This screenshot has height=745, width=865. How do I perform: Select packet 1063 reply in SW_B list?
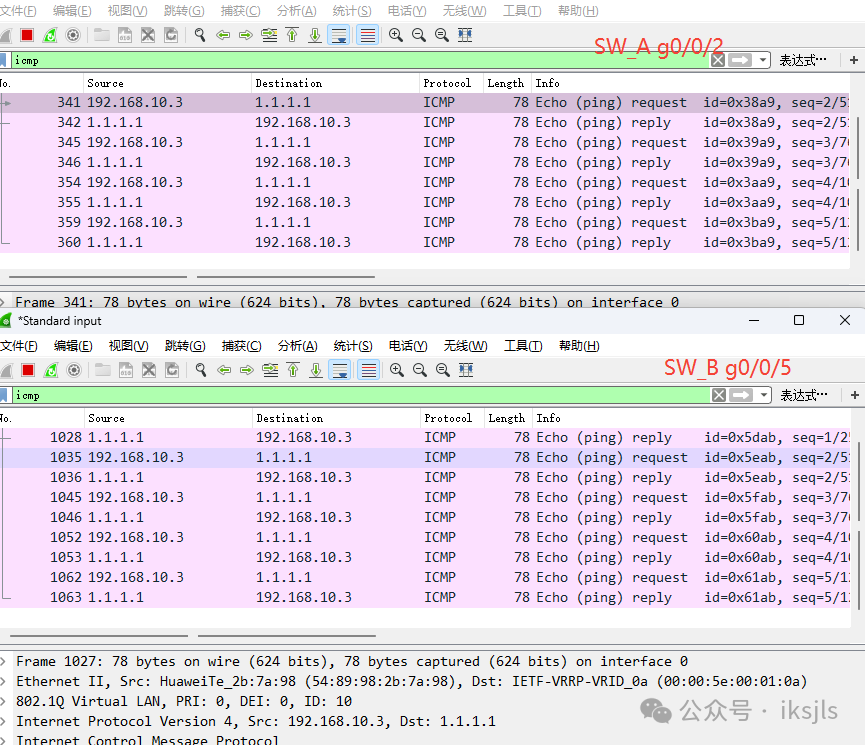pyautogui.click(x=425, y=597)
